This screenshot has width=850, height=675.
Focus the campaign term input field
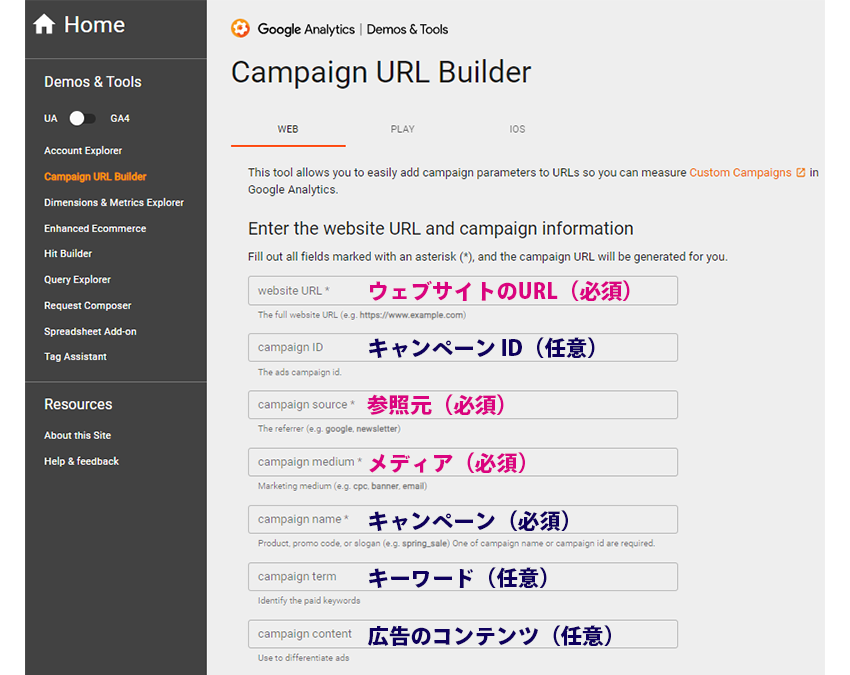463,576
